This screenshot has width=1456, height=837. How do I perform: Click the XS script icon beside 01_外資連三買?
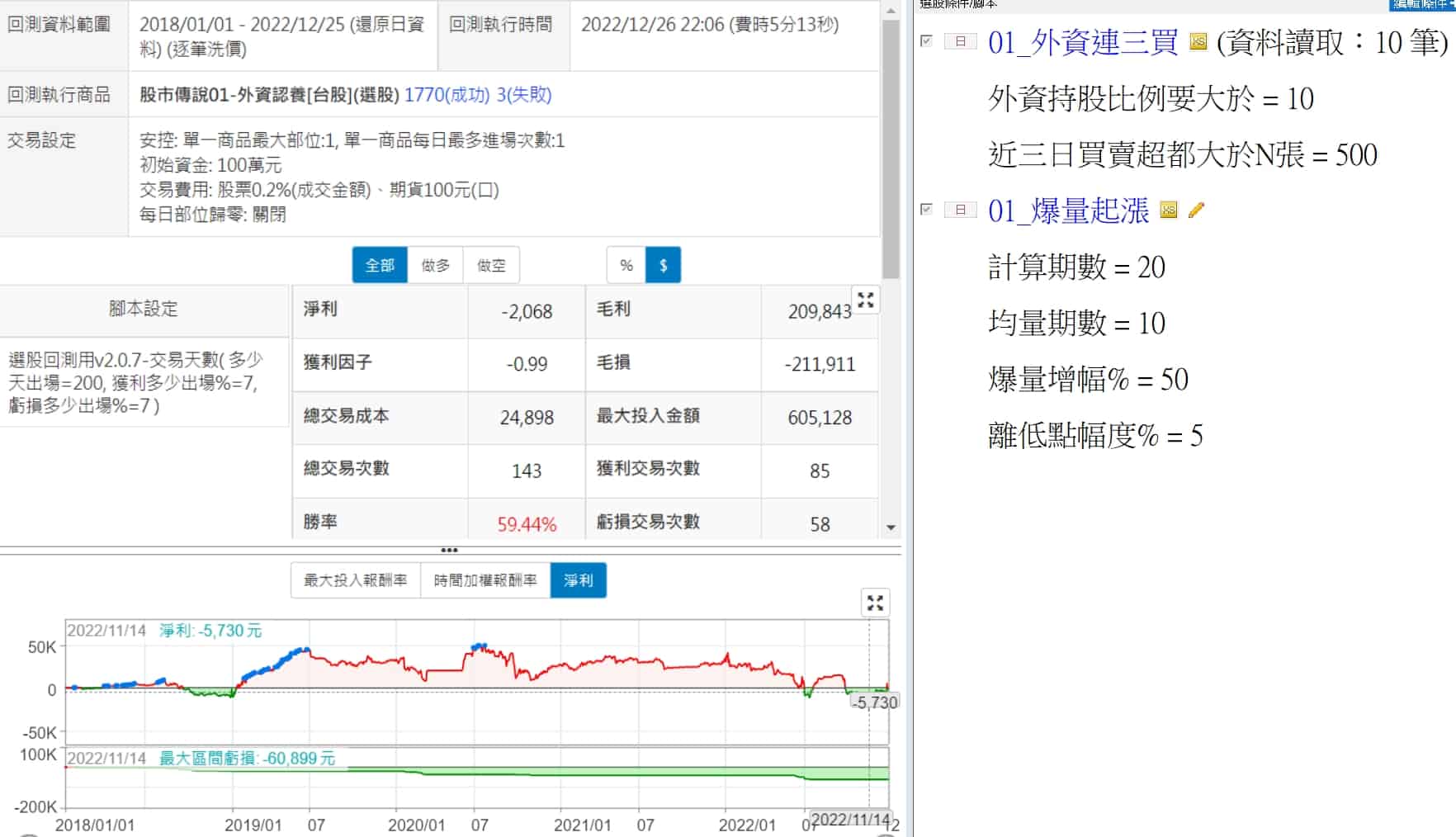point(1198,41)
